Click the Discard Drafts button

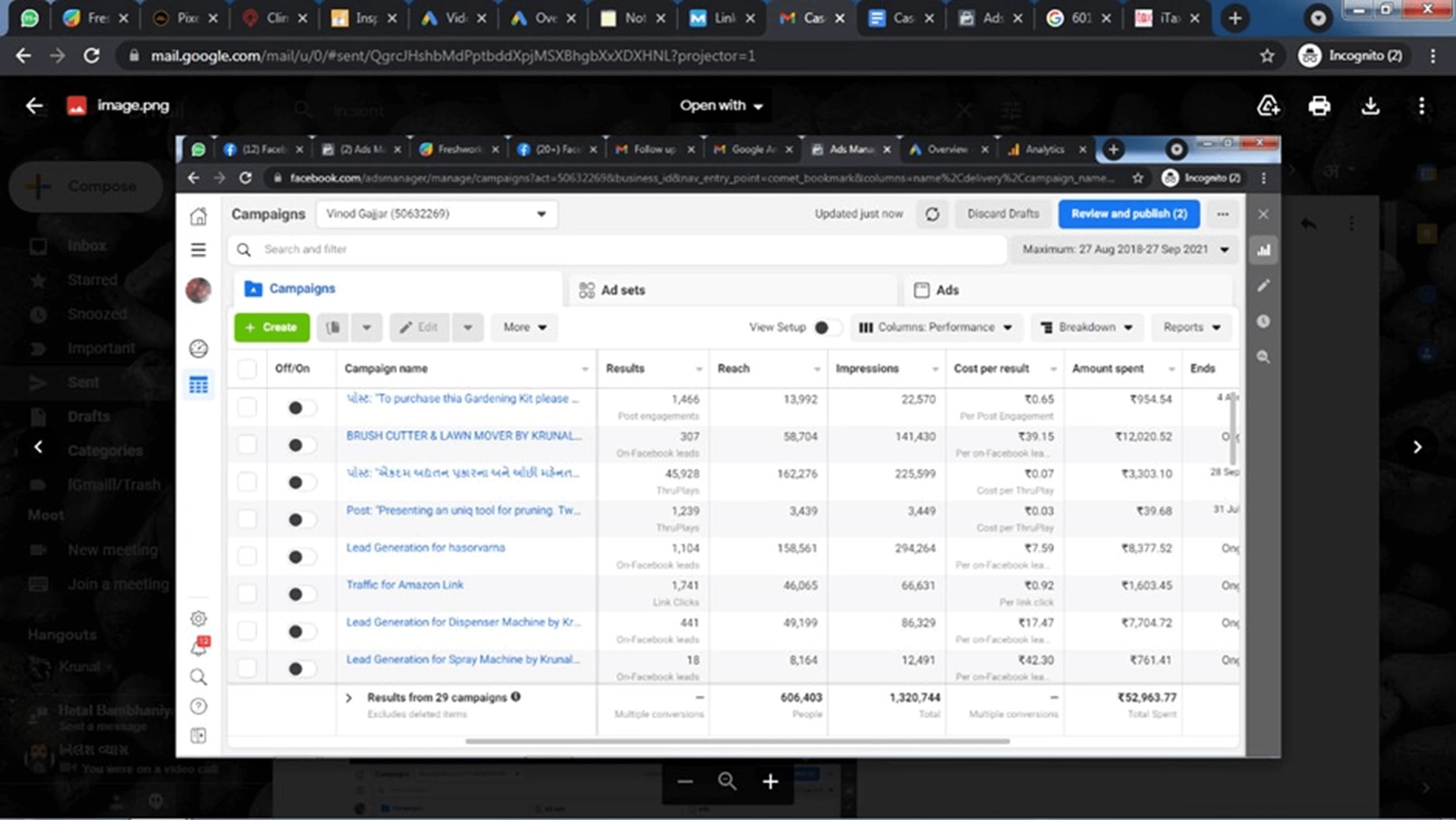1003,214
